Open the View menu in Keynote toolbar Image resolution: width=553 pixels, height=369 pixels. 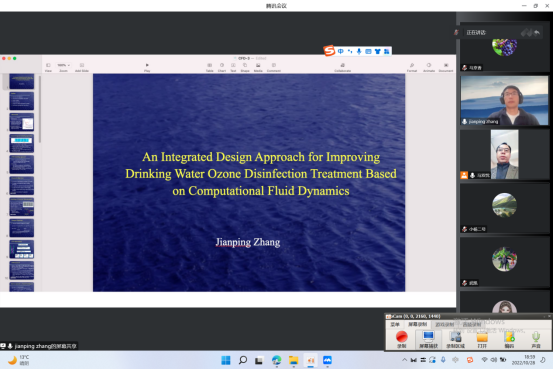click(48, 67)
